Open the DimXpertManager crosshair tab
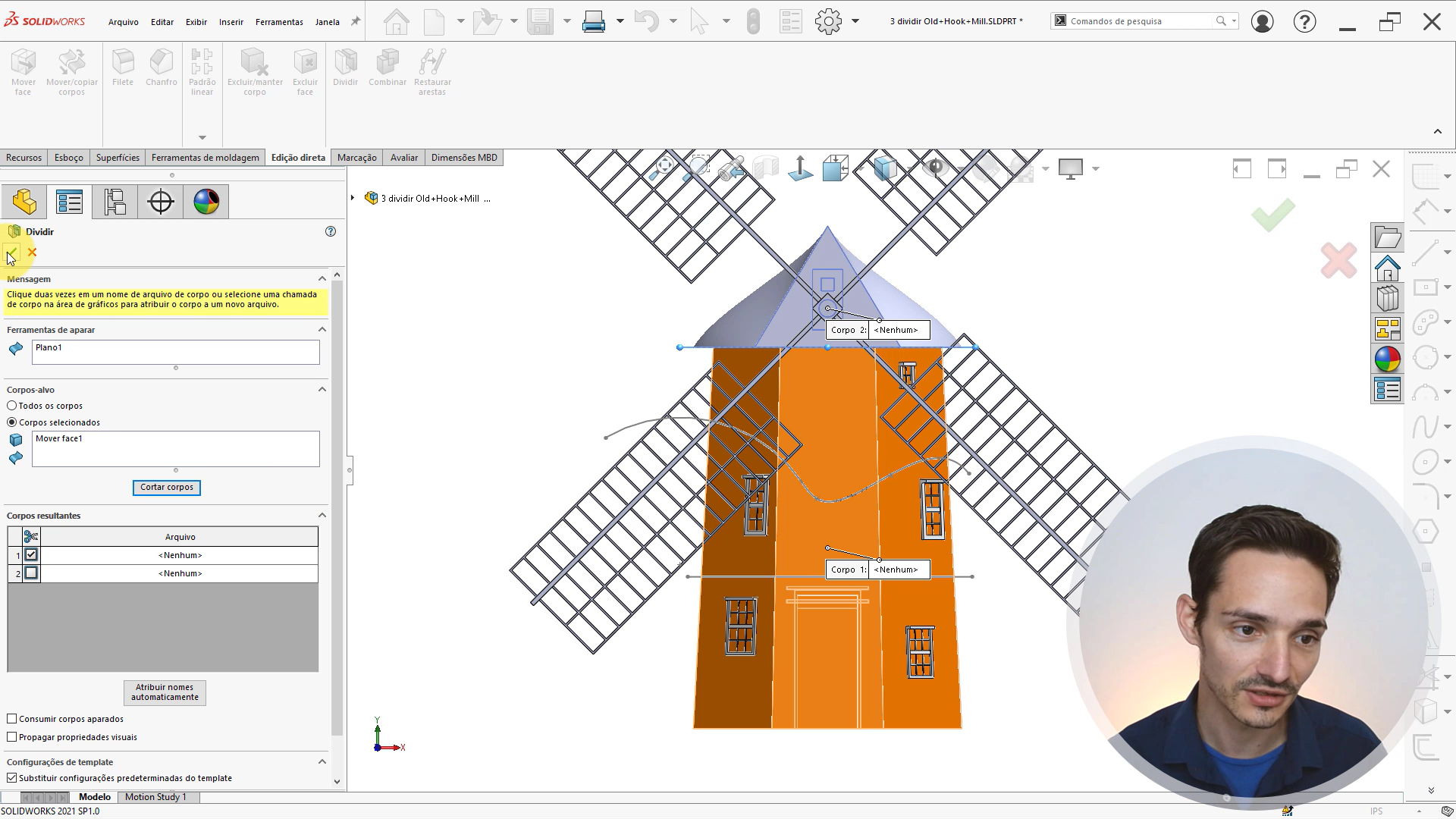 pos(161,202)
